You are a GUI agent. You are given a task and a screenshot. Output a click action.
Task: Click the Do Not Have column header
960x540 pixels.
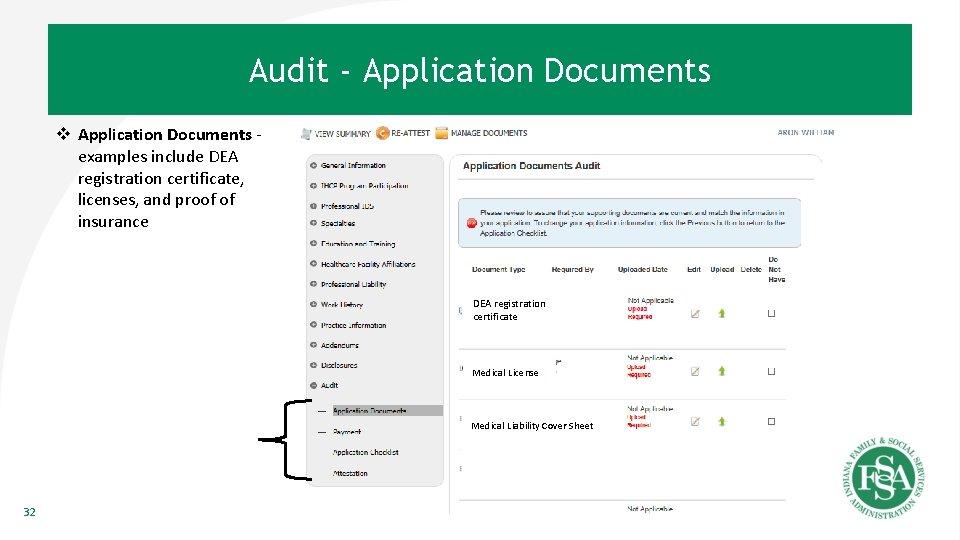tap(776, 269)
